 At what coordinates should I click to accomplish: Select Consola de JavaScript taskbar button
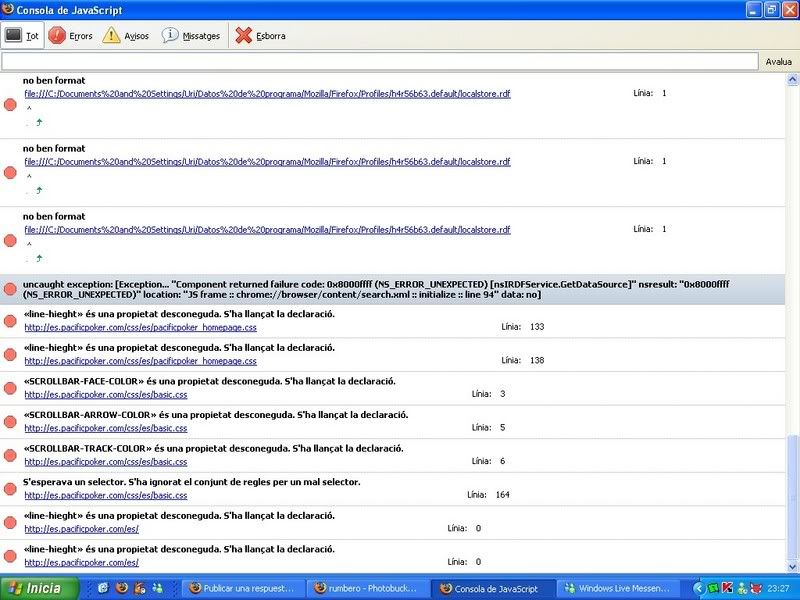493,588
